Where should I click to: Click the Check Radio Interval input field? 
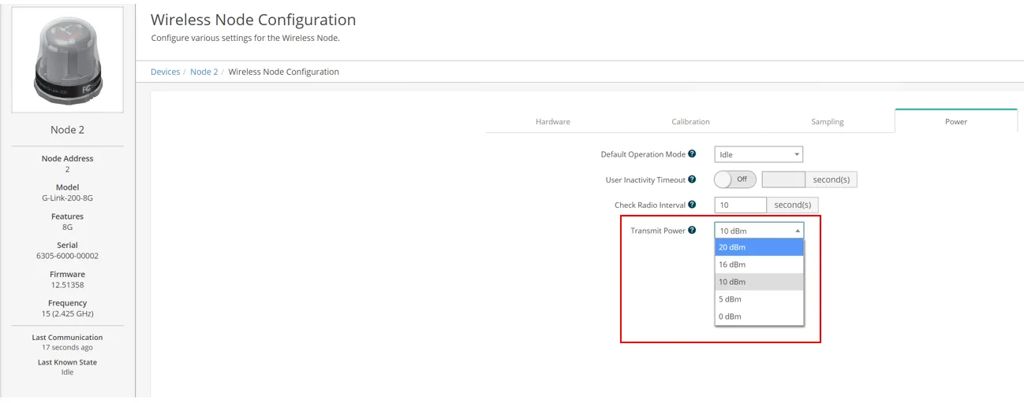[740, 205]
